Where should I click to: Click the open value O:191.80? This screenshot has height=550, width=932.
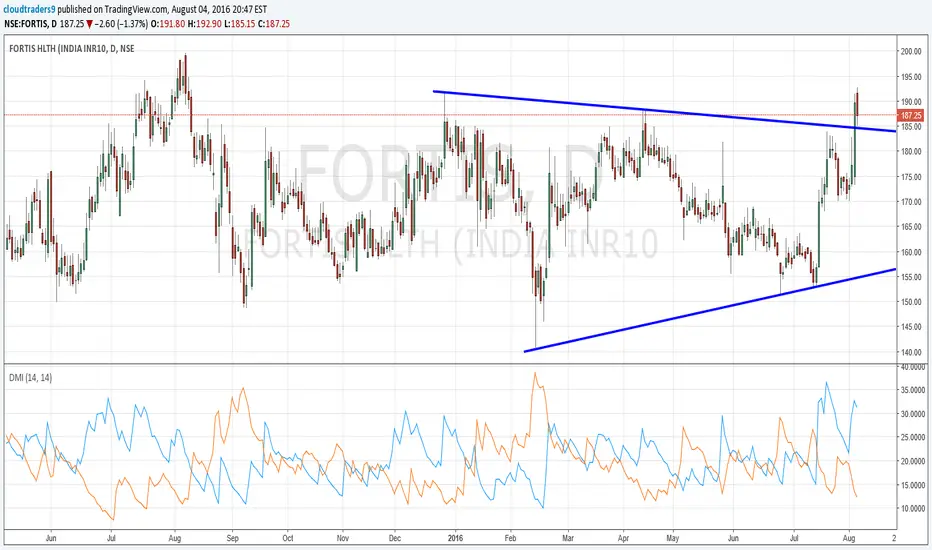168,24
